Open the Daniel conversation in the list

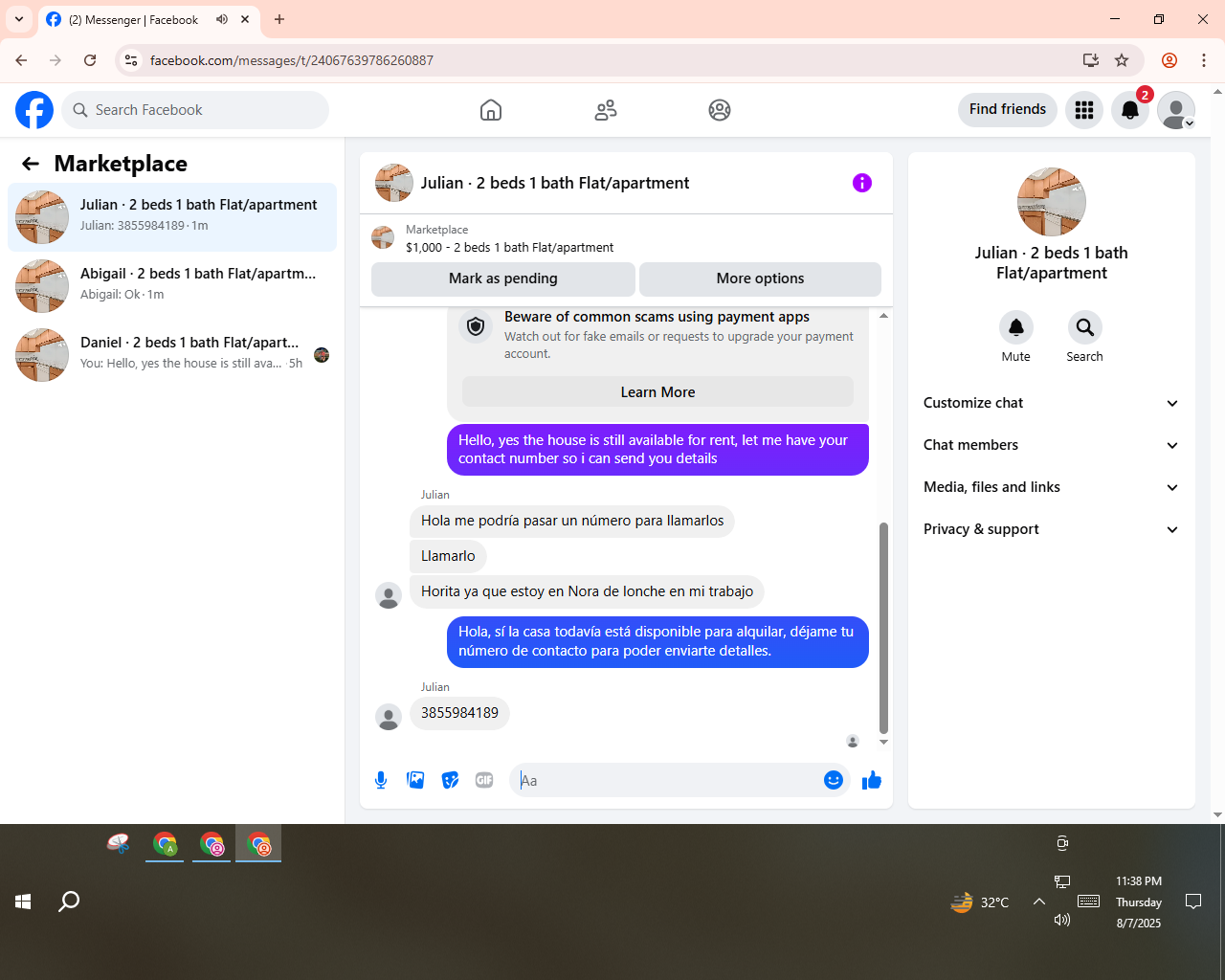tap(172, 355)
